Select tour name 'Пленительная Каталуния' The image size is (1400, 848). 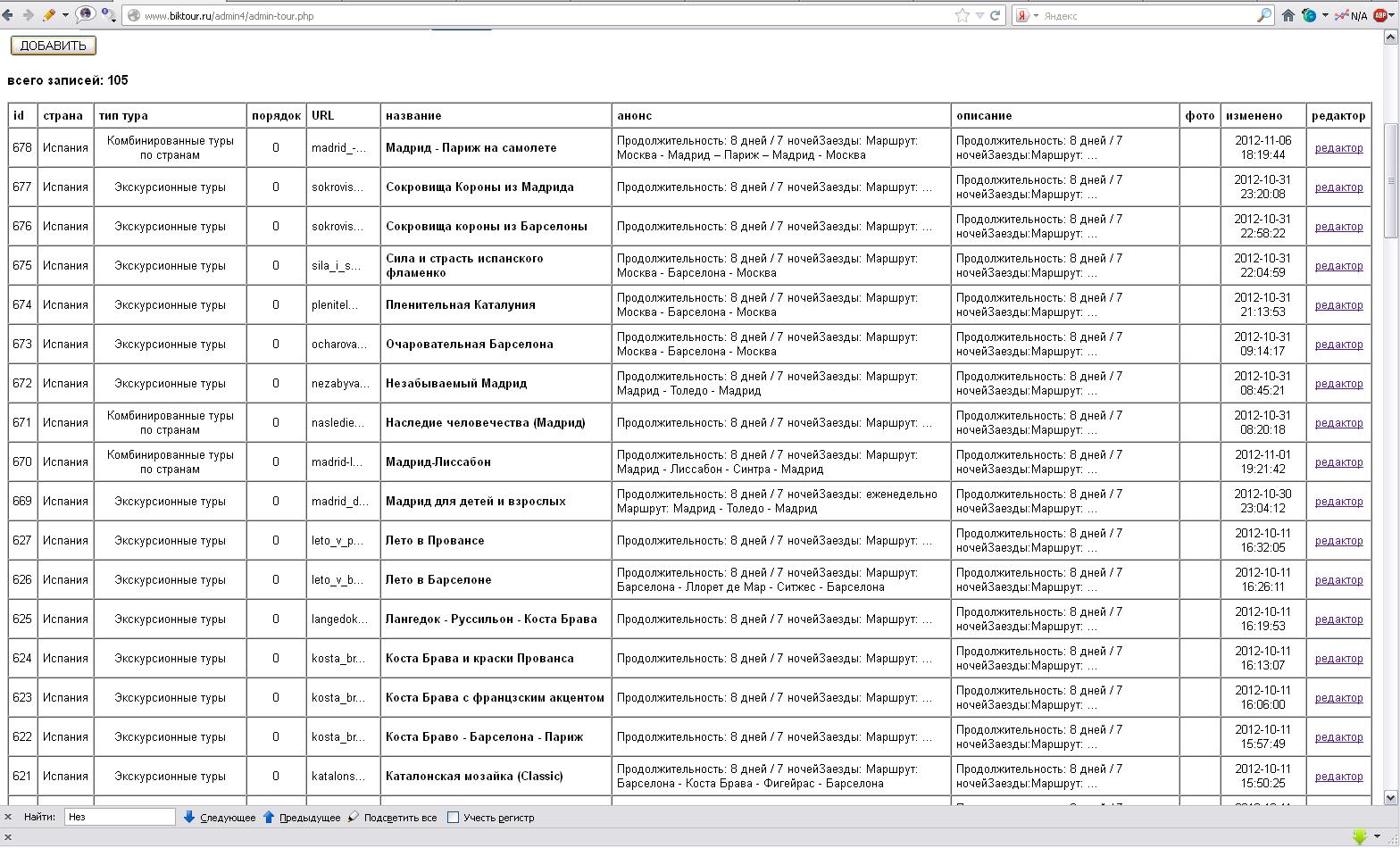[x=461, y=305]
